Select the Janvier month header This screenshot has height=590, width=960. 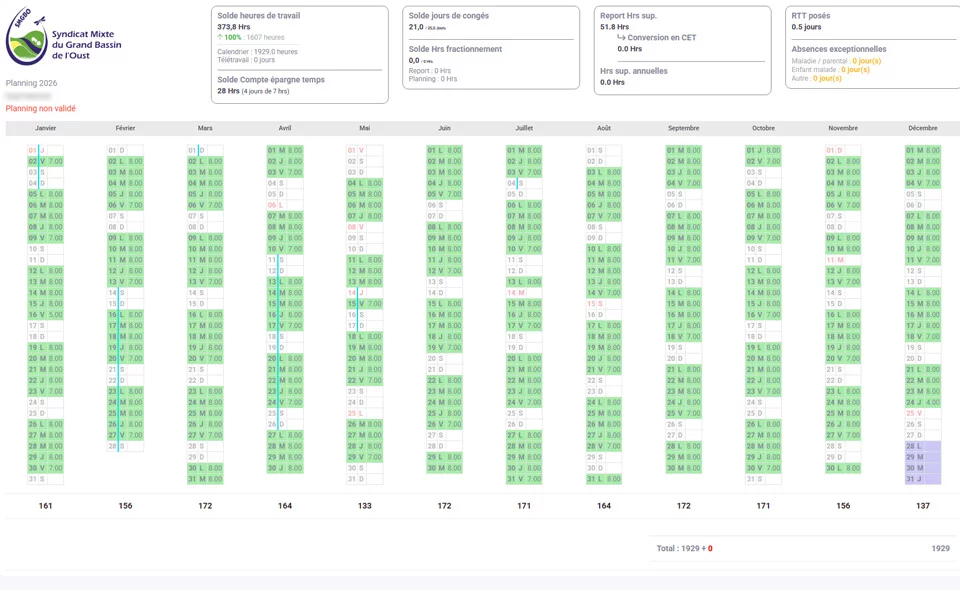click(45, 128)
